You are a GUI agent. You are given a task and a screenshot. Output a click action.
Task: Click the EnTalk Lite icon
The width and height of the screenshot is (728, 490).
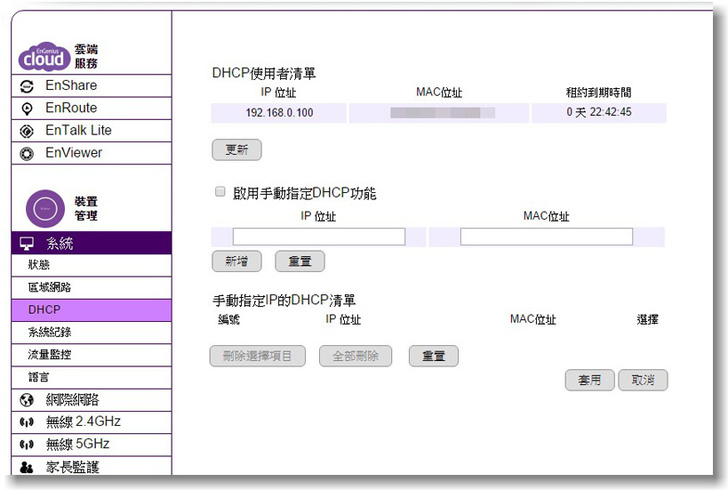click(x=27, y=131)
